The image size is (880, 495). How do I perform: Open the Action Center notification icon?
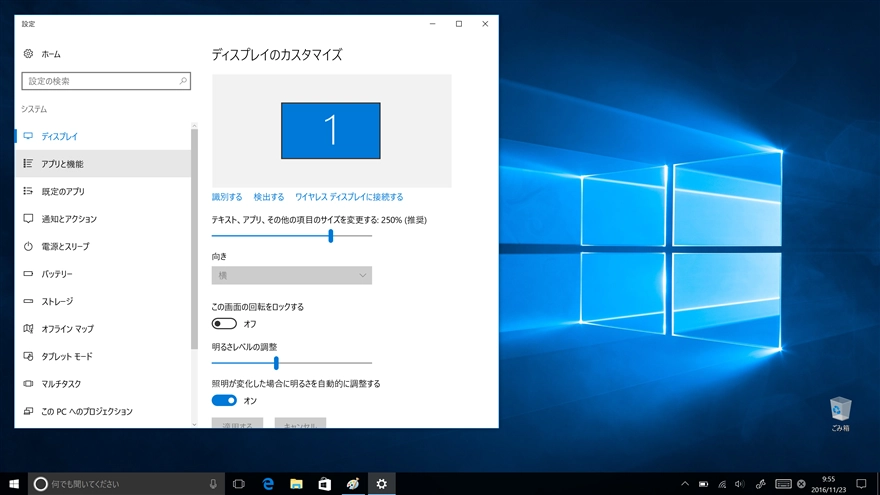tap(861, 484)
